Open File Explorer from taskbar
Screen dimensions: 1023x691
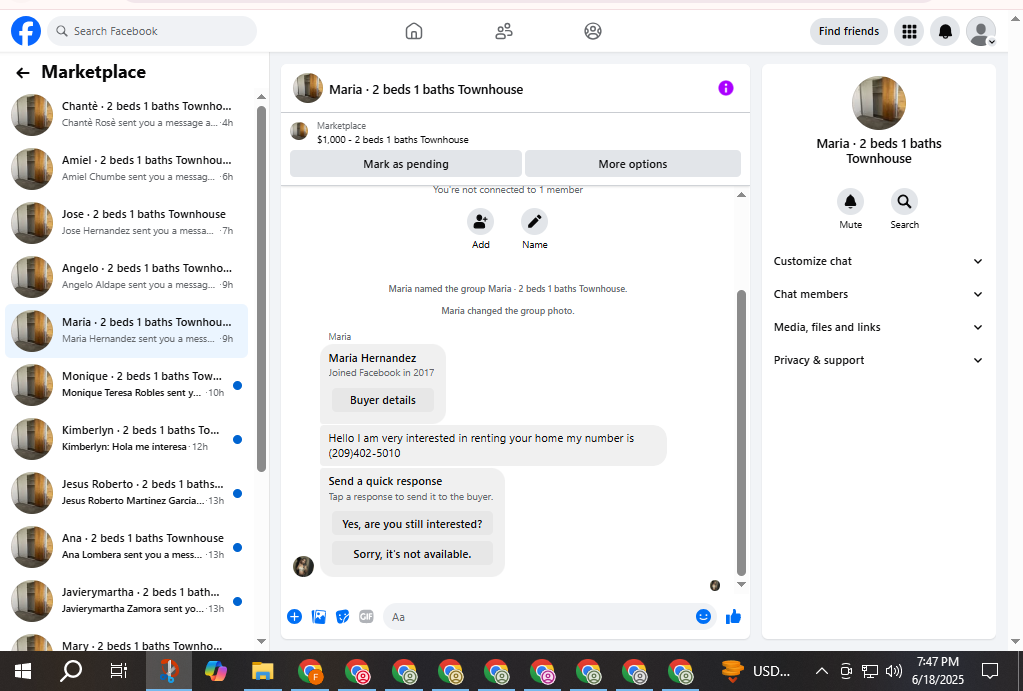pos(262,671)
